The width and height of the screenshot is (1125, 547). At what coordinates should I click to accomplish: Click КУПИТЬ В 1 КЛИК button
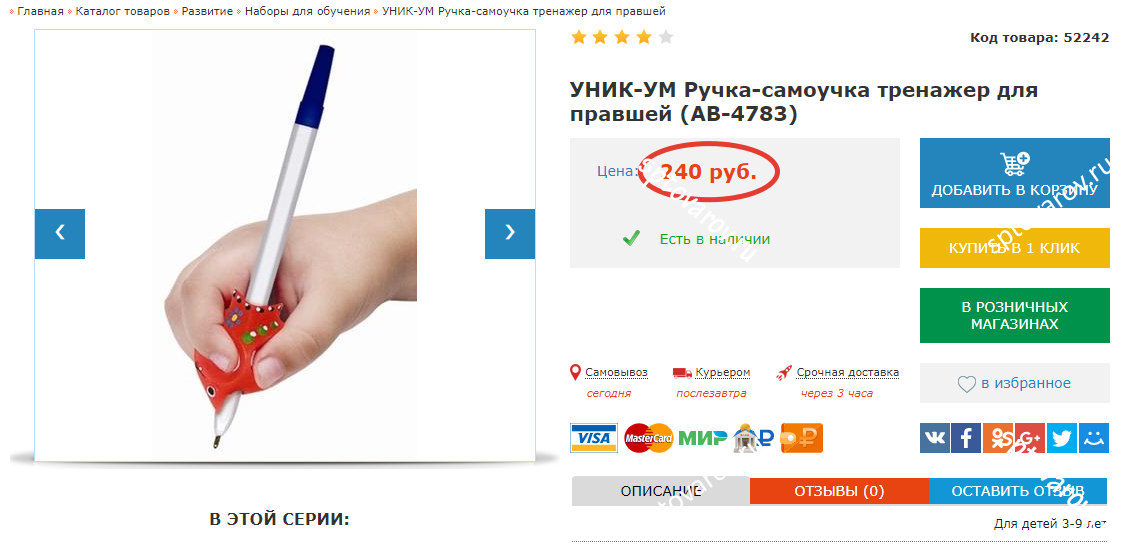1015,248
